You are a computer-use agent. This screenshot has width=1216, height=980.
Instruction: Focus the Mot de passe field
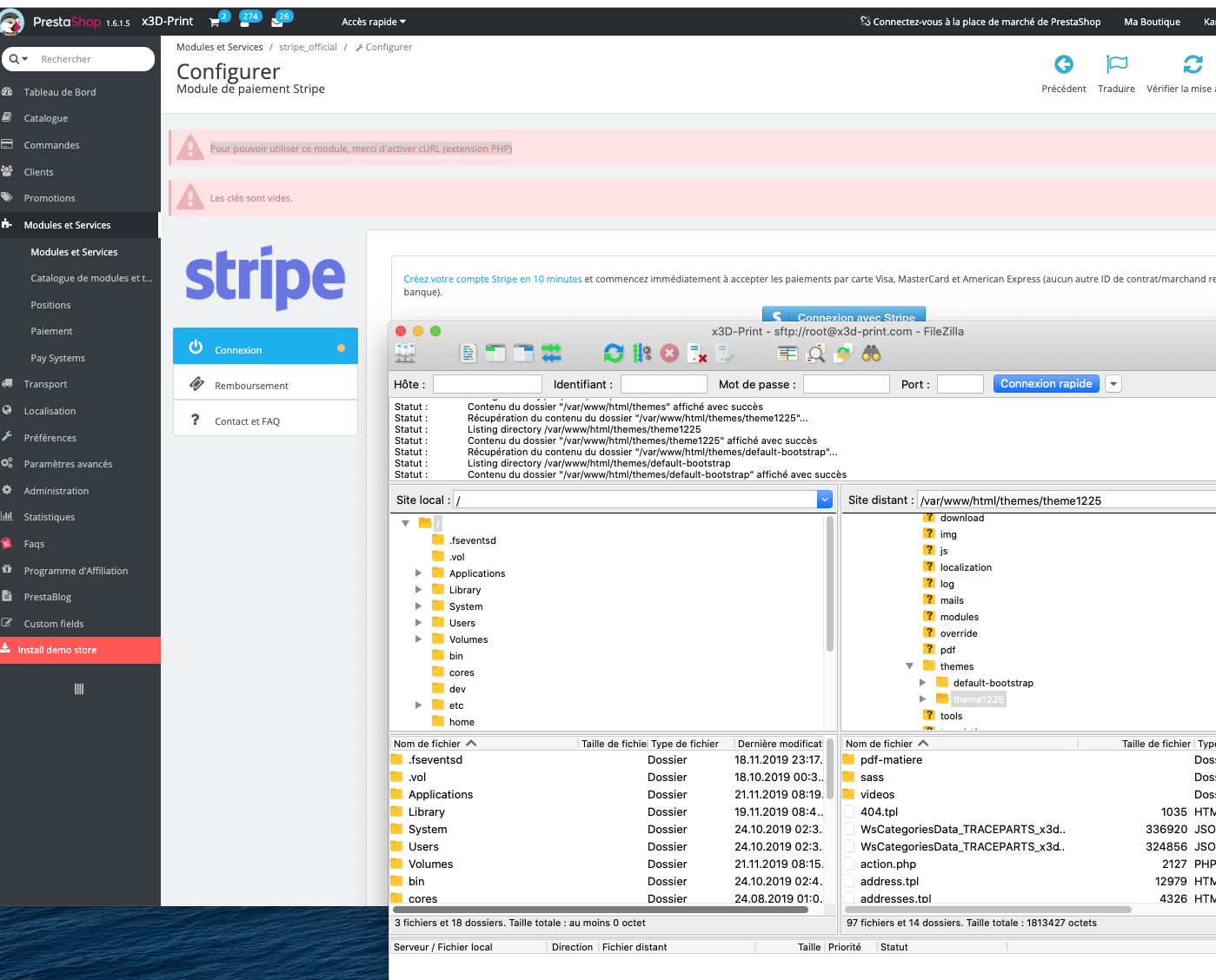pyautogui.click(x=847, y=384)
